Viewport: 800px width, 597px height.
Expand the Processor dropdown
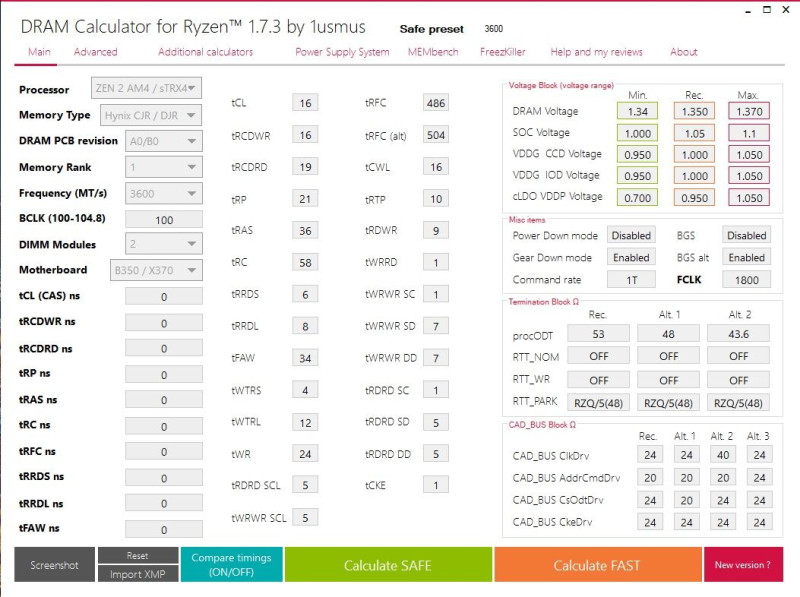pos(146,88)
